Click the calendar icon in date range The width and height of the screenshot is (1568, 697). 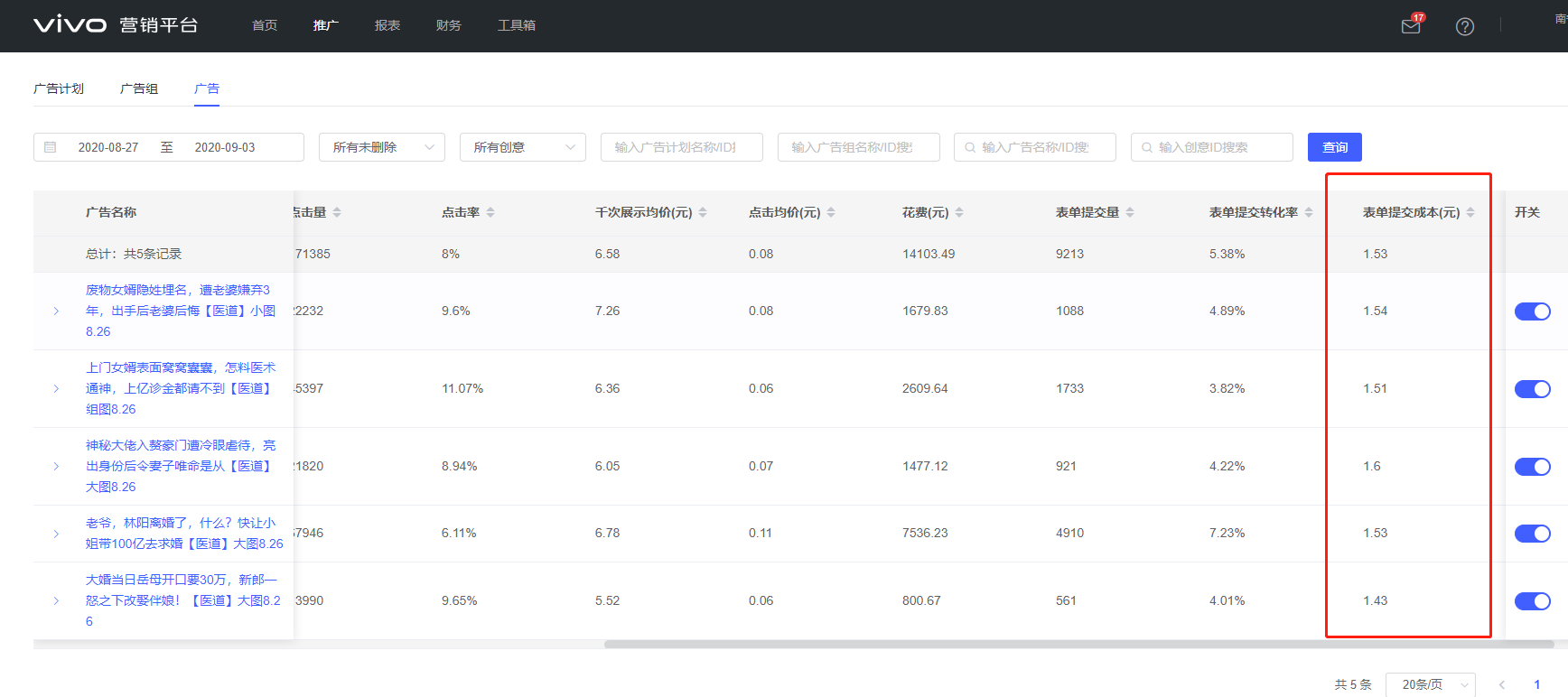(x=51, y=147)
